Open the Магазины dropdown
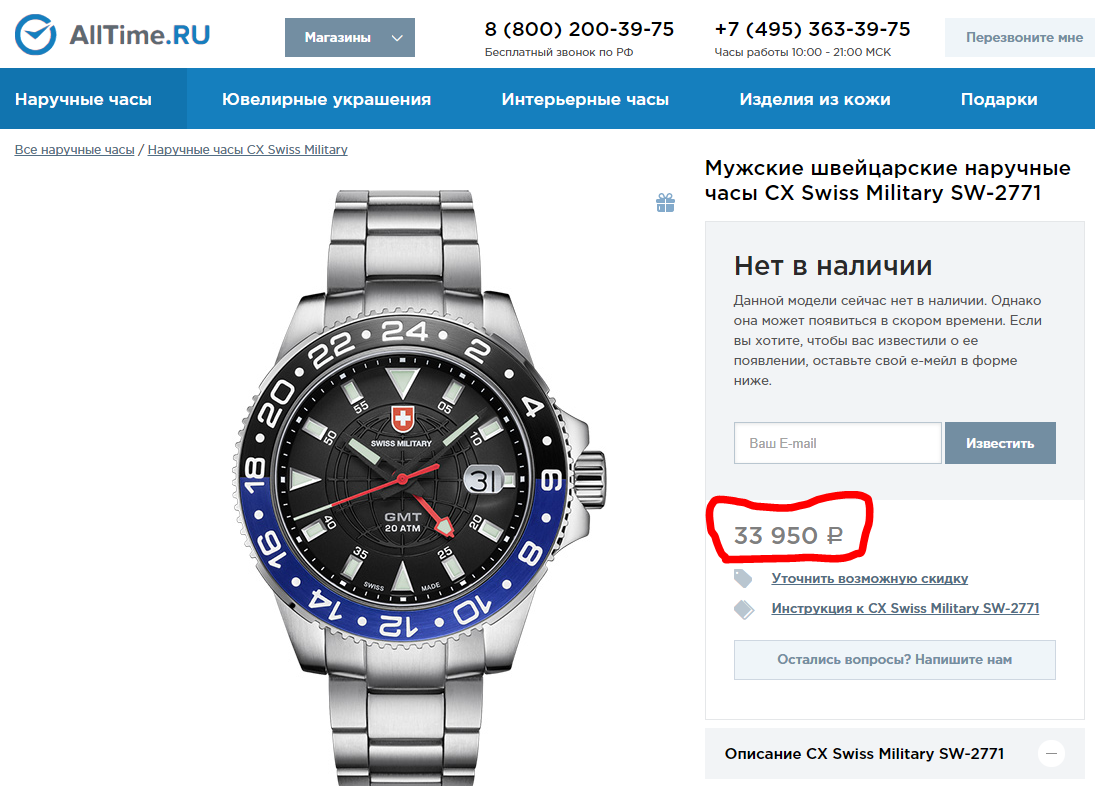This screenshot has height=786, width=1095. [350, 38]
